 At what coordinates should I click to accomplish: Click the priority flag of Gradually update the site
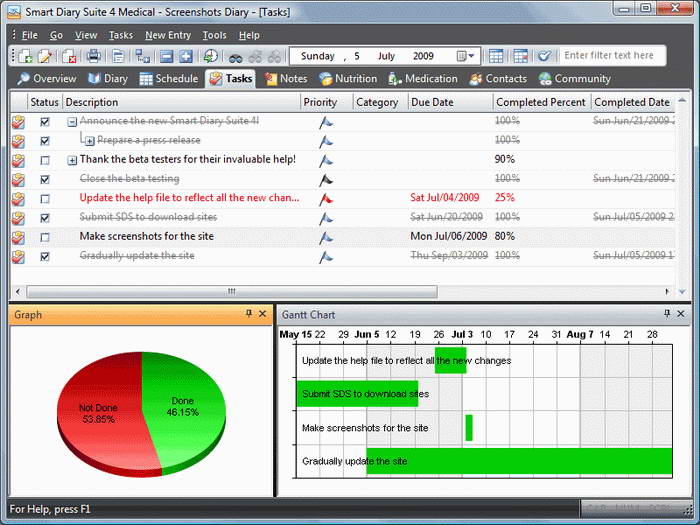tap(326, 257)
